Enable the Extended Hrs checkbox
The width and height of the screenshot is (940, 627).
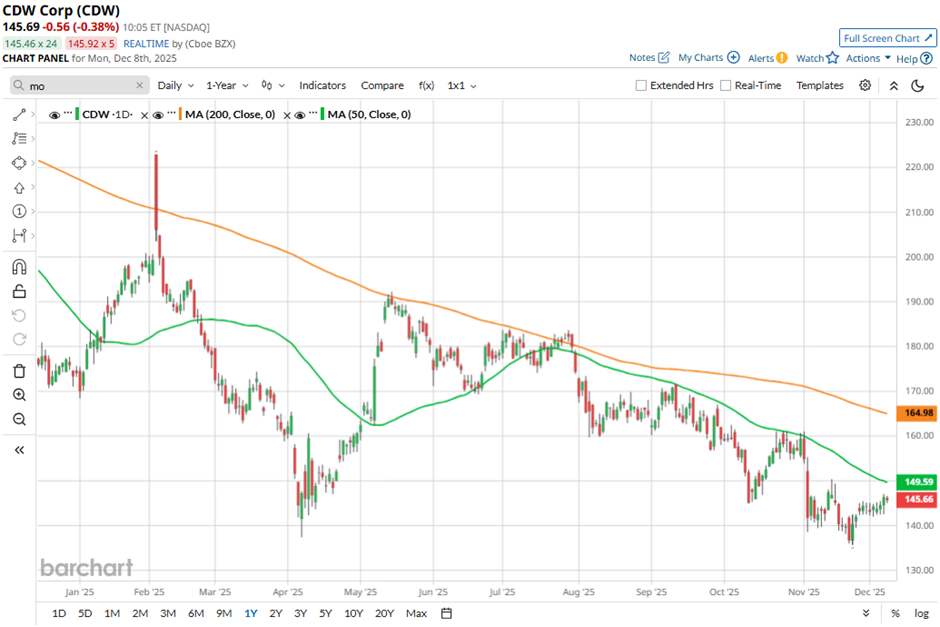[641, 86]
